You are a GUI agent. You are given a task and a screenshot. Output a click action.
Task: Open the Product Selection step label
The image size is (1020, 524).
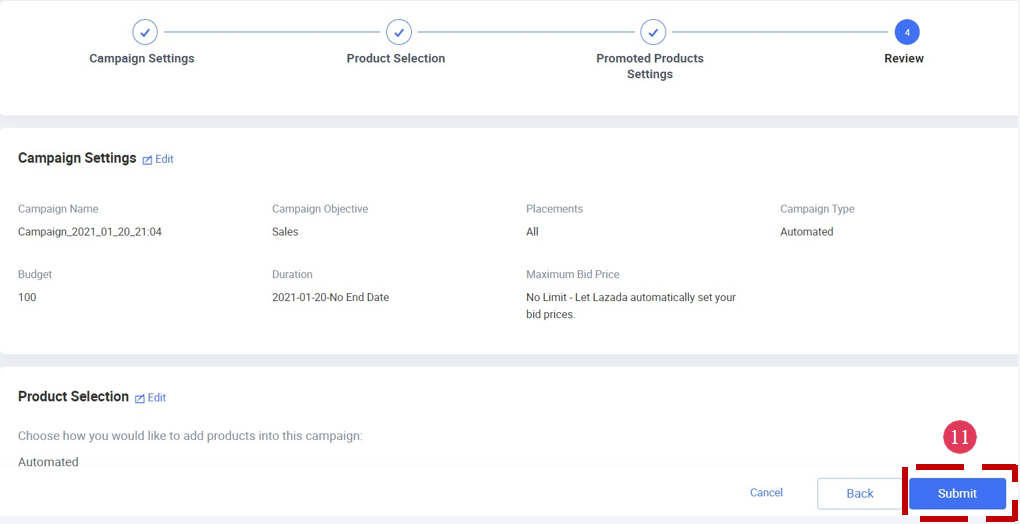coord(396,59)
